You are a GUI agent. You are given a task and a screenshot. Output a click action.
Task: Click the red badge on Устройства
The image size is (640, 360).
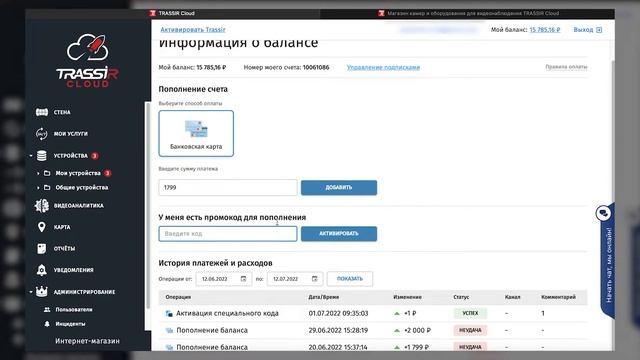(x=95, y=156)
